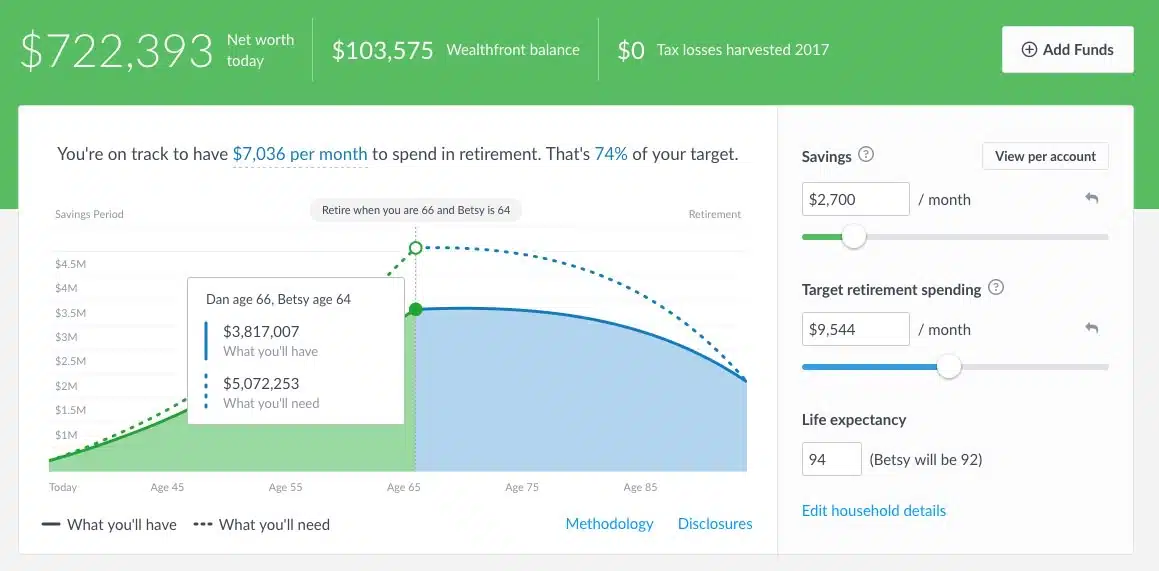Open the Edit household details link
The height and width of the screenshot is (571, 1159).
coord(873,510)
